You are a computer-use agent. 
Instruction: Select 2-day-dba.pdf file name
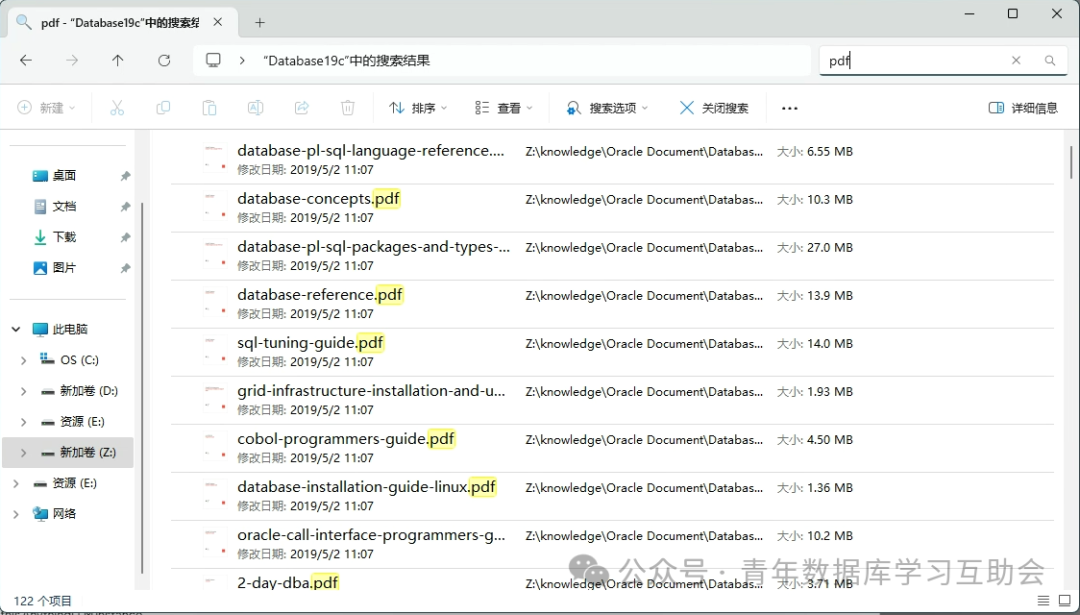(x=288, y=583)
